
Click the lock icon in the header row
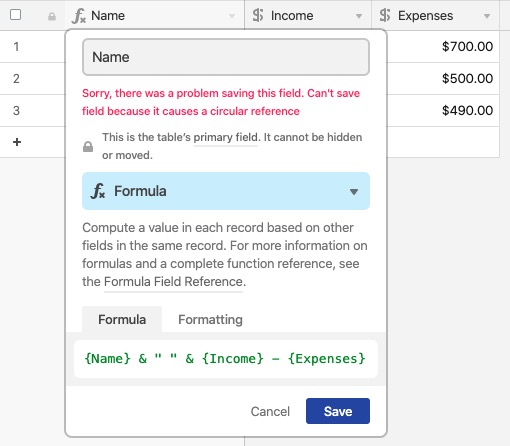point(52,16)
